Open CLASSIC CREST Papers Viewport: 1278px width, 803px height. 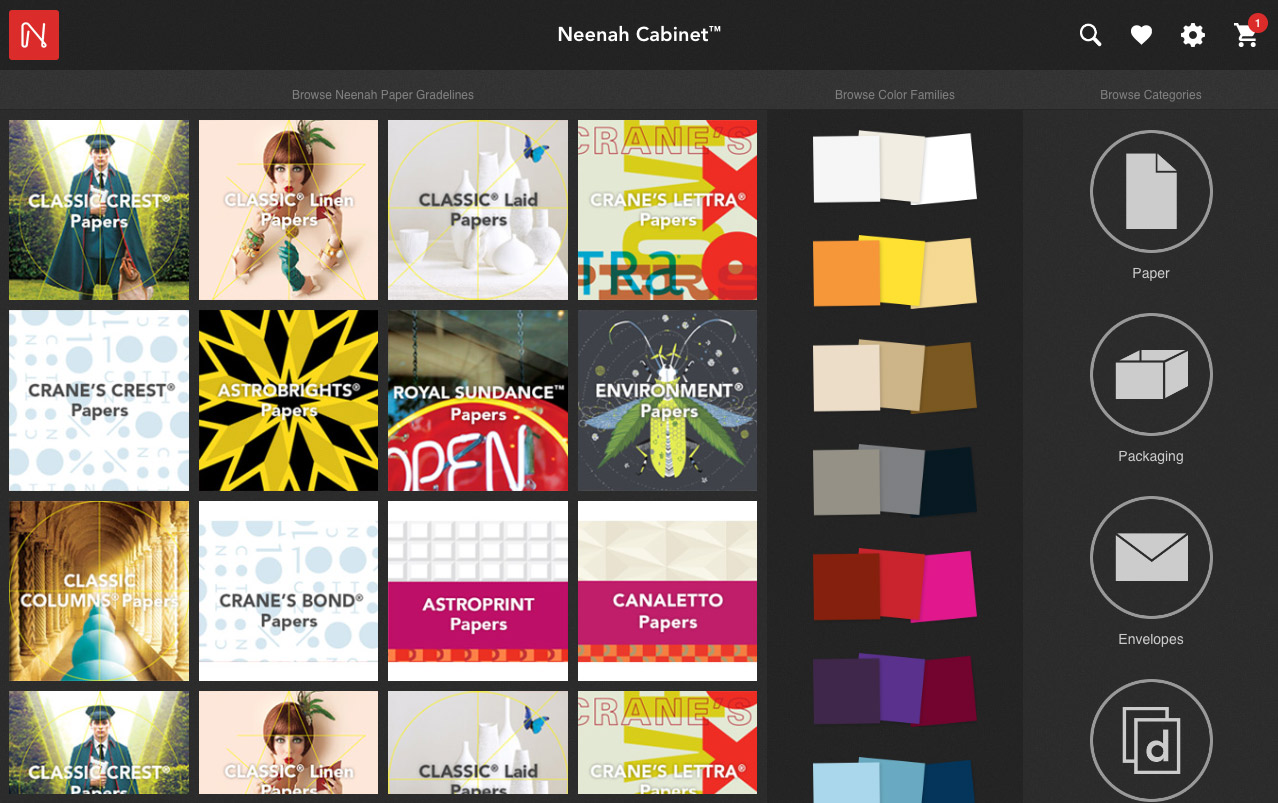[x=98, y=209]
